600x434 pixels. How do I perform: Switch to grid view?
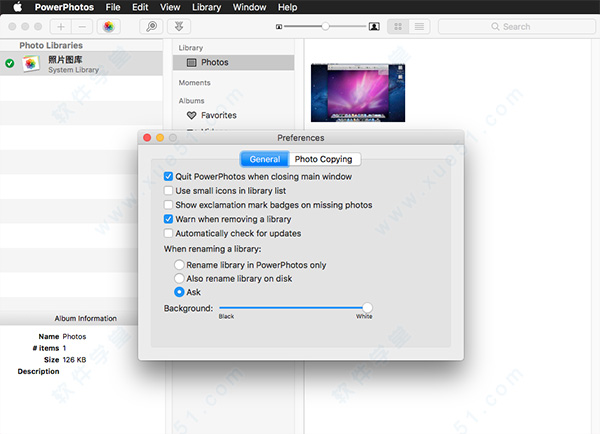398,26
